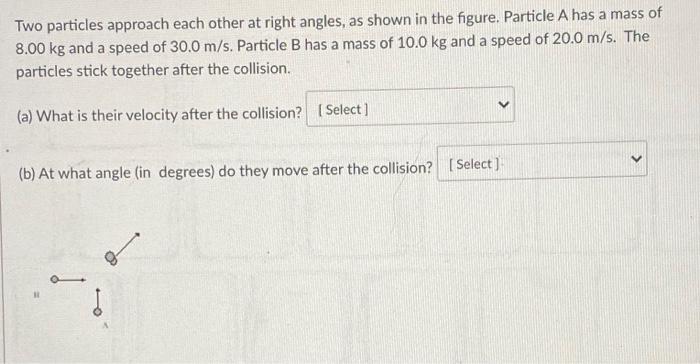Click the [Select] text in question (a)
Viewport: 700px width, 364px height.
pos(343,109)
